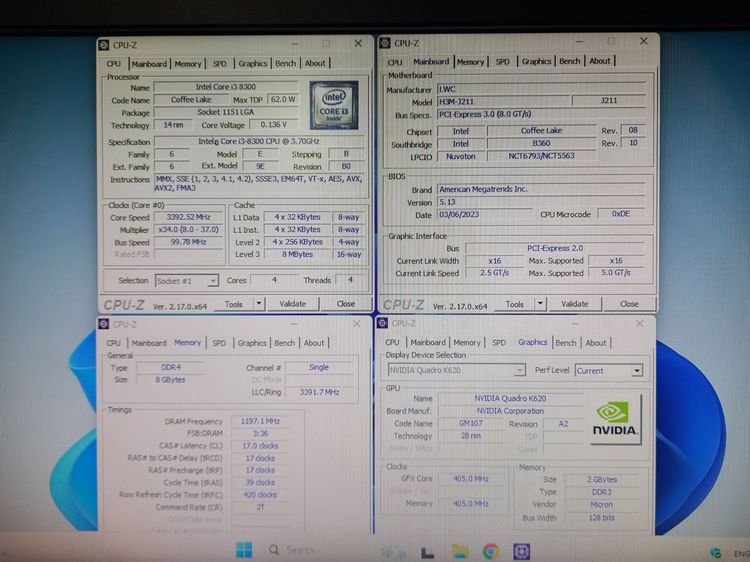Close the Mainboard CPU-Z window
This screenshot has height=562, width=750.
click(644, 42)
